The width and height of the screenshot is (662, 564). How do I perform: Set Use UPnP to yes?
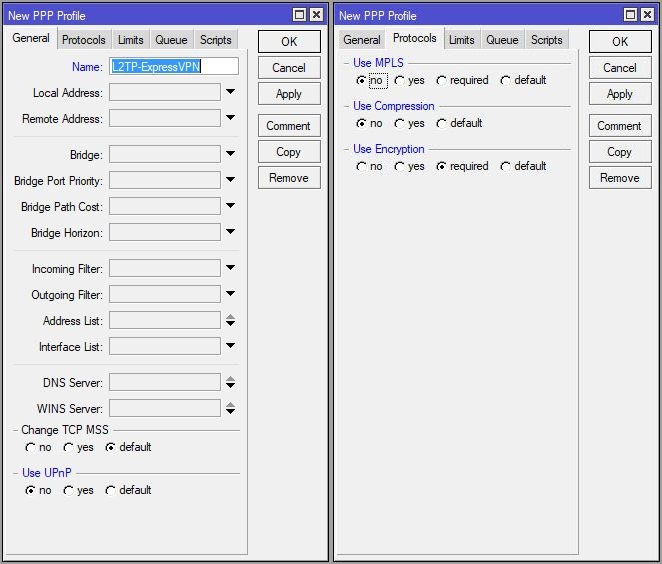pyautogui.click(x=78, y=490)
